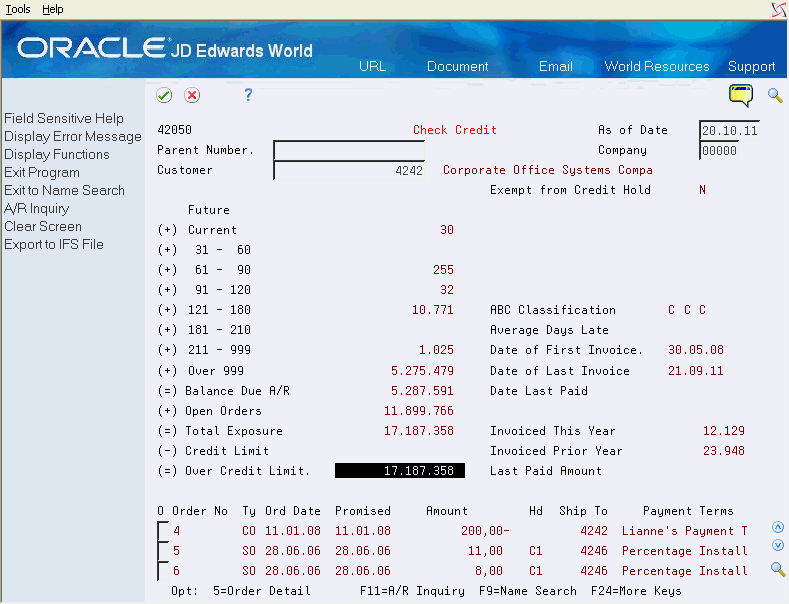
Task: Open the Document header link
Action: 457,66
